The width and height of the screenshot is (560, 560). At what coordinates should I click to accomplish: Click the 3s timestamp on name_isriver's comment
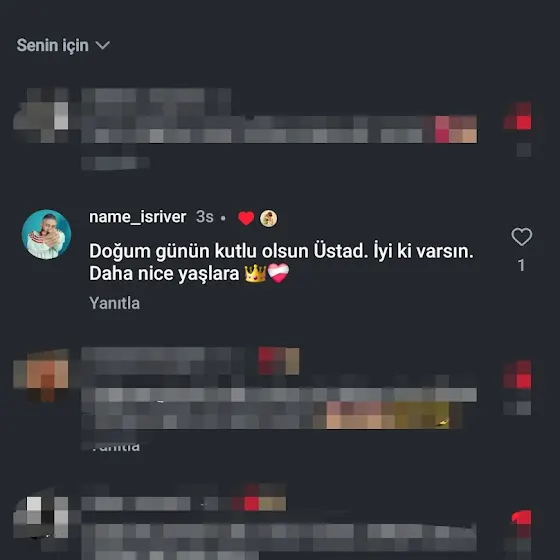[205, 217]
